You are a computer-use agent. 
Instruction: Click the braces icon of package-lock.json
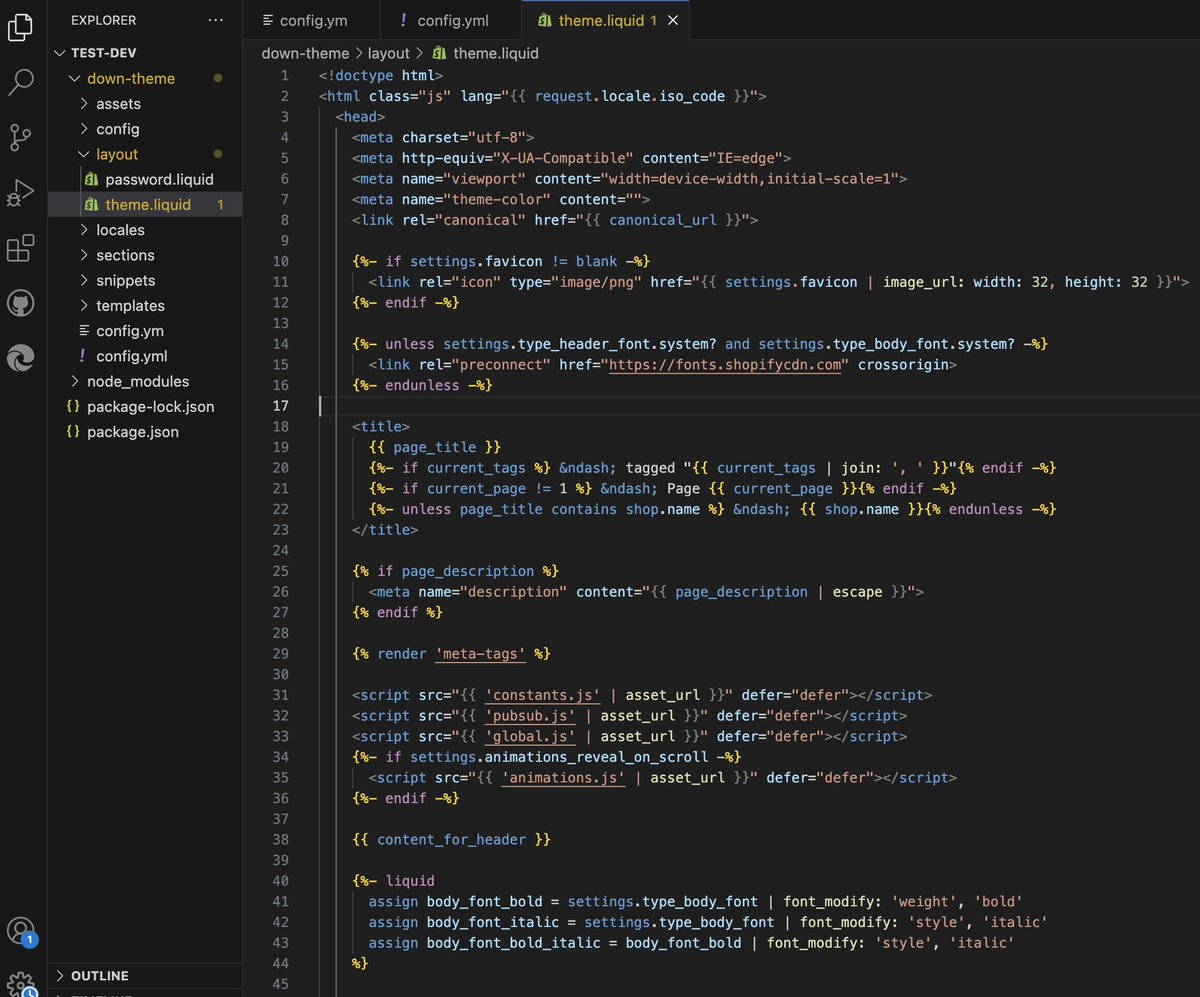[x=73, y=407]
